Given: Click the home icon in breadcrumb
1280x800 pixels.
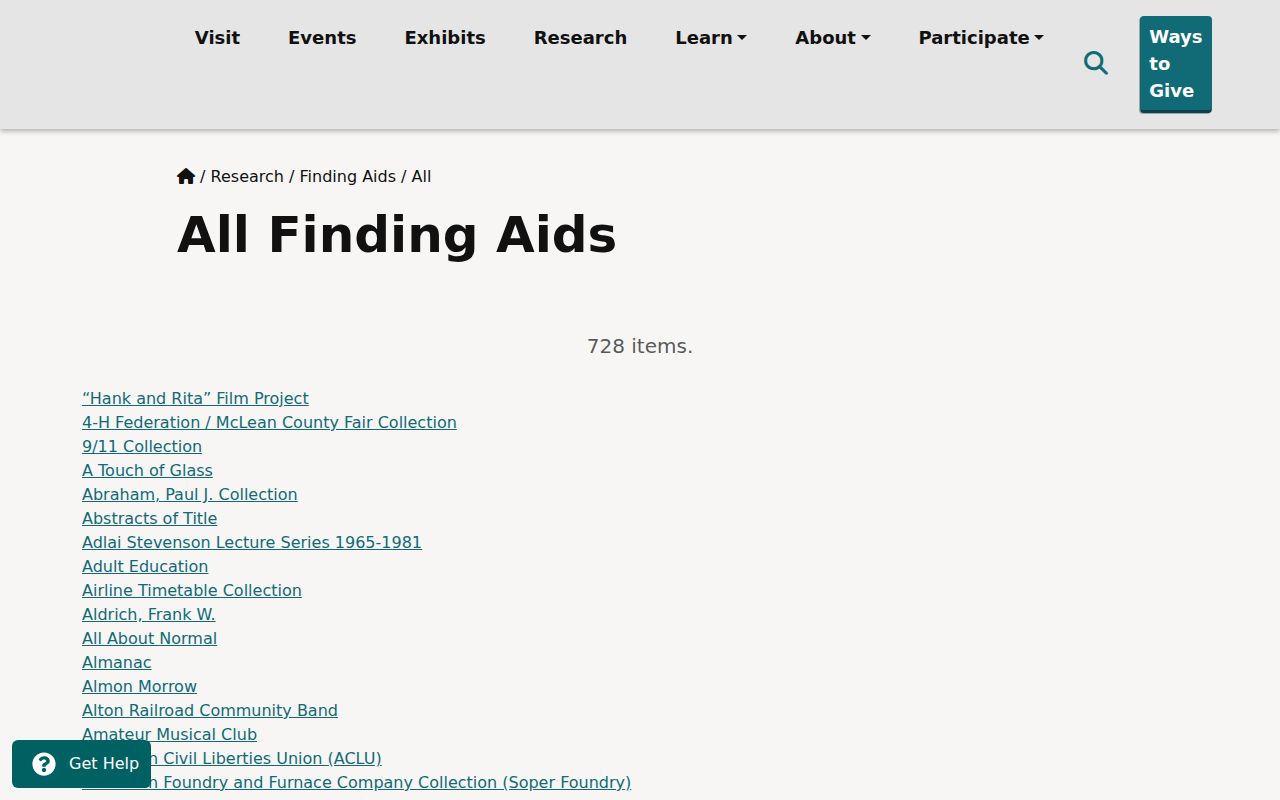Looking at the screenshot, I should pyautogui.click(x=186, y=176).
